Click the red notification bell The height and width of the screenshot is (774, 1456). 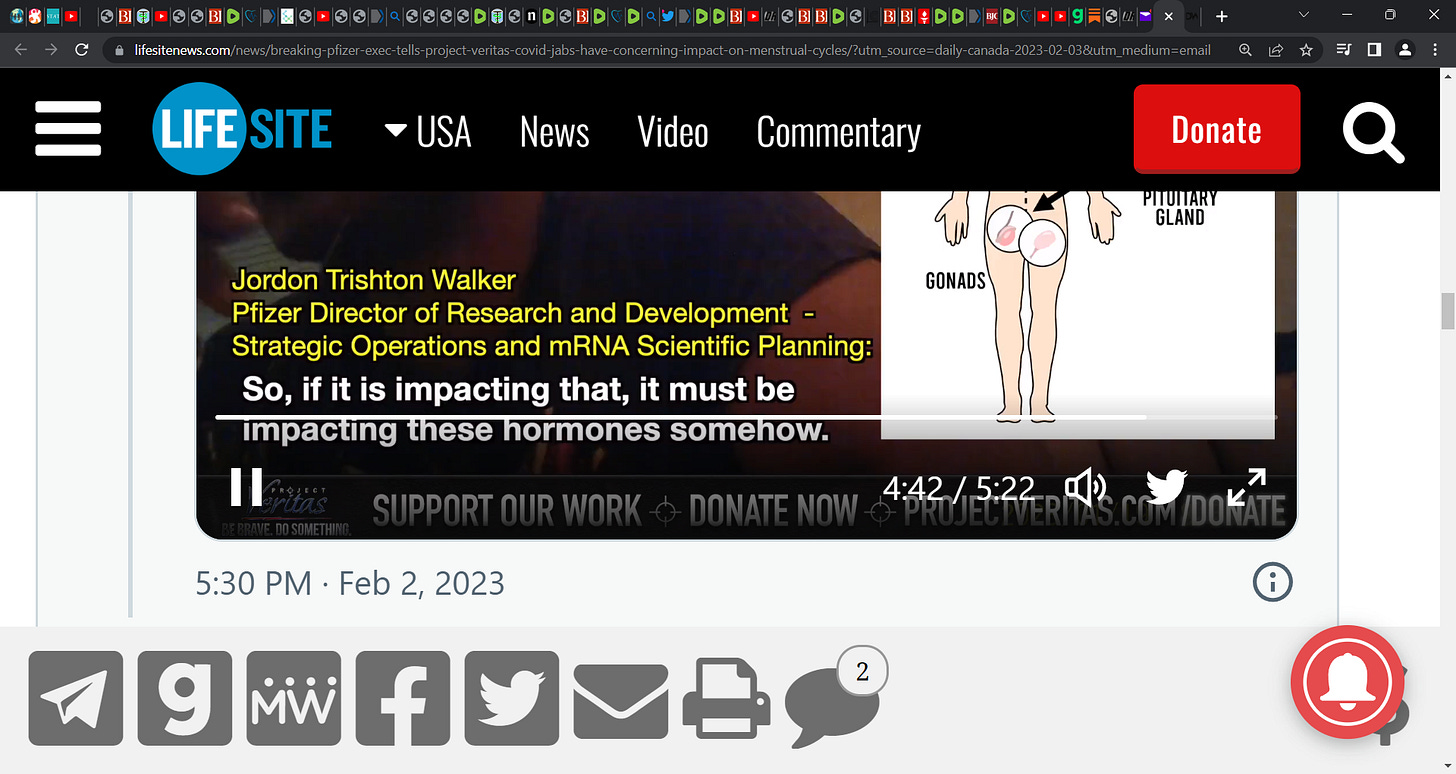(1348, 682)
